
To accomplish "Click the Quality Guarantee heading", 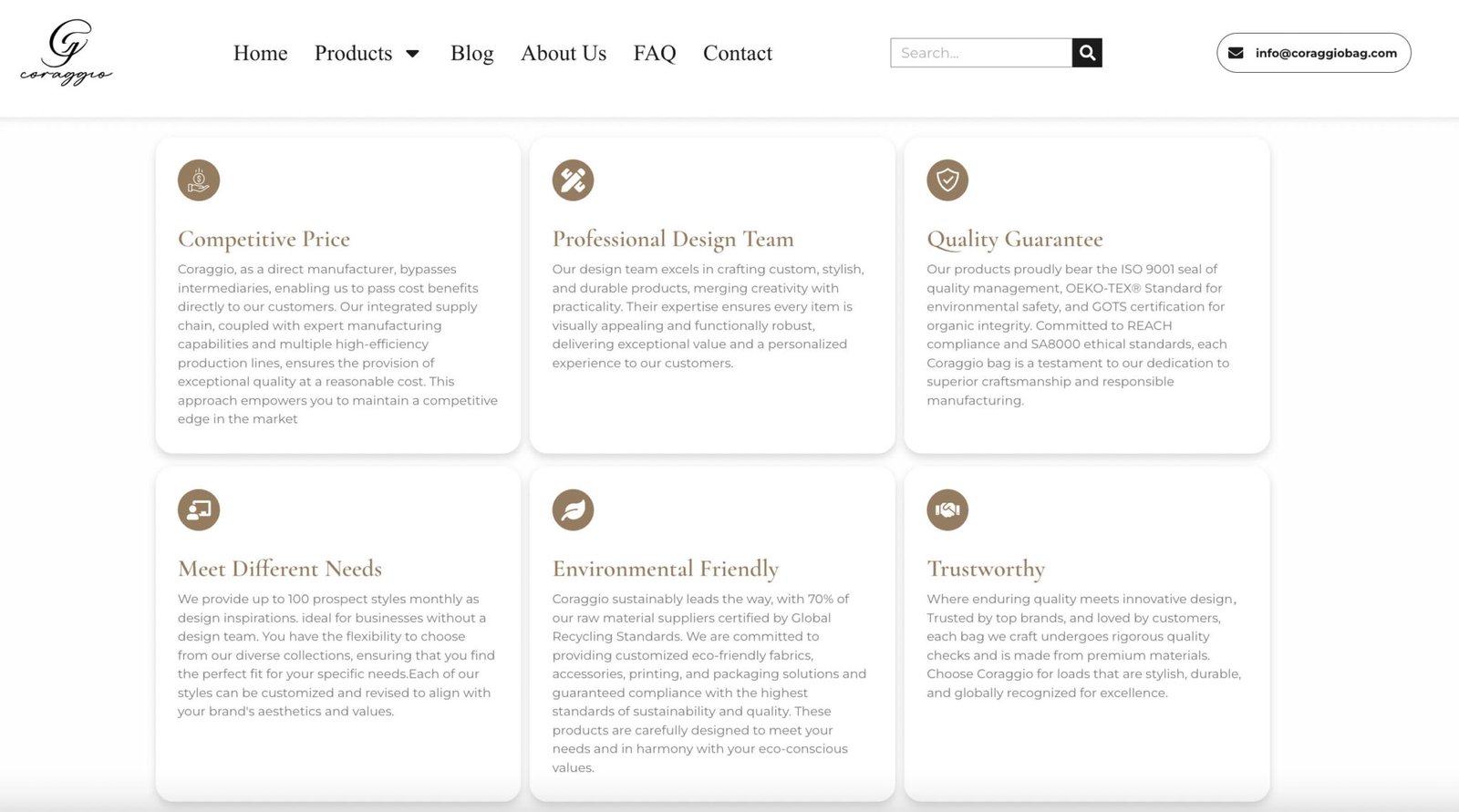I will (1015, 239).
